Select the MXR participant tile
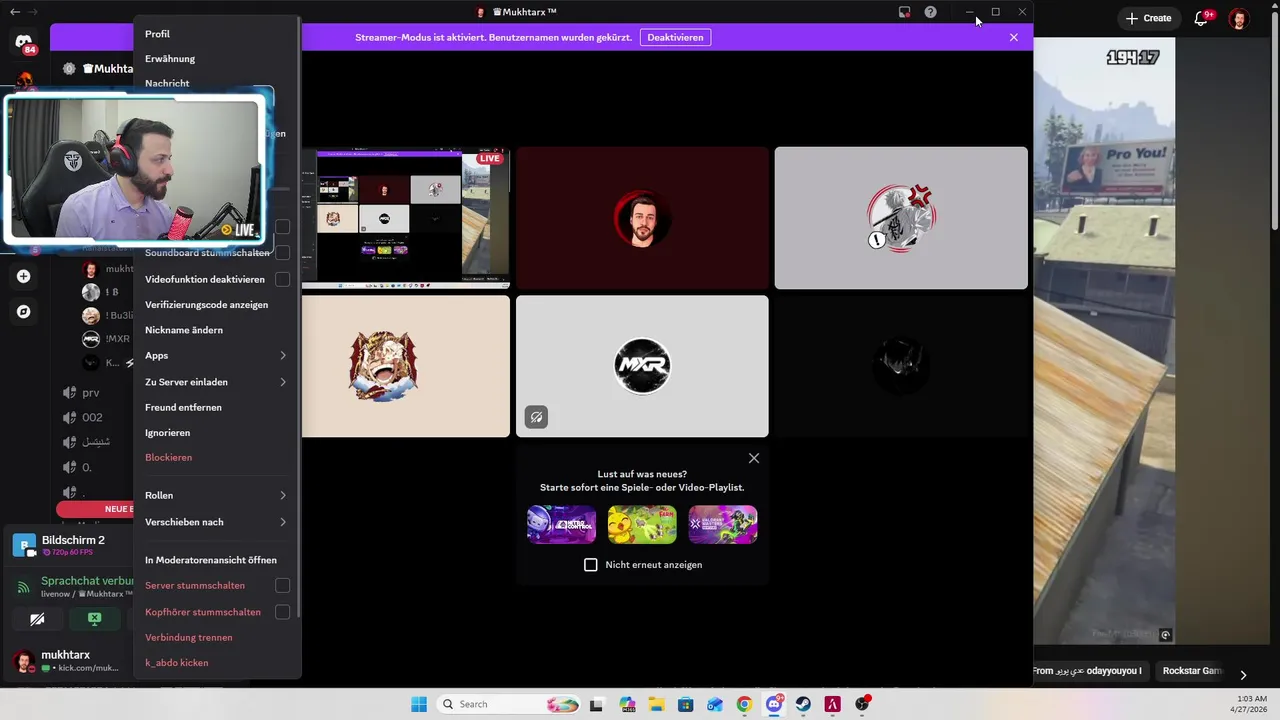This screenshot has height=720, width=1280. (642, 366)
